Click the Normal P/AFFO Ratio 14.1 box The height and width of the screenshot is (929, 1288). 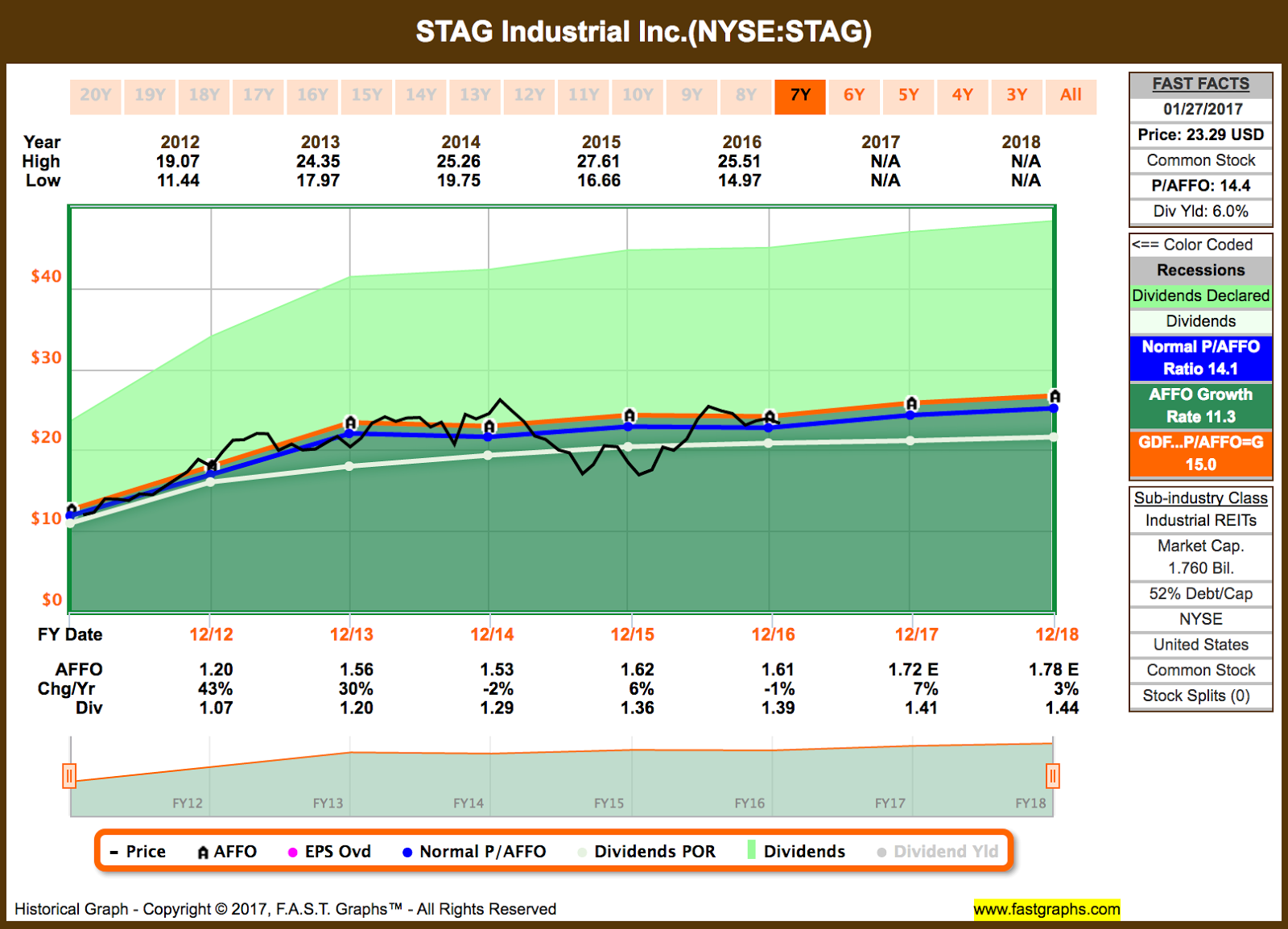[1200, 358]
